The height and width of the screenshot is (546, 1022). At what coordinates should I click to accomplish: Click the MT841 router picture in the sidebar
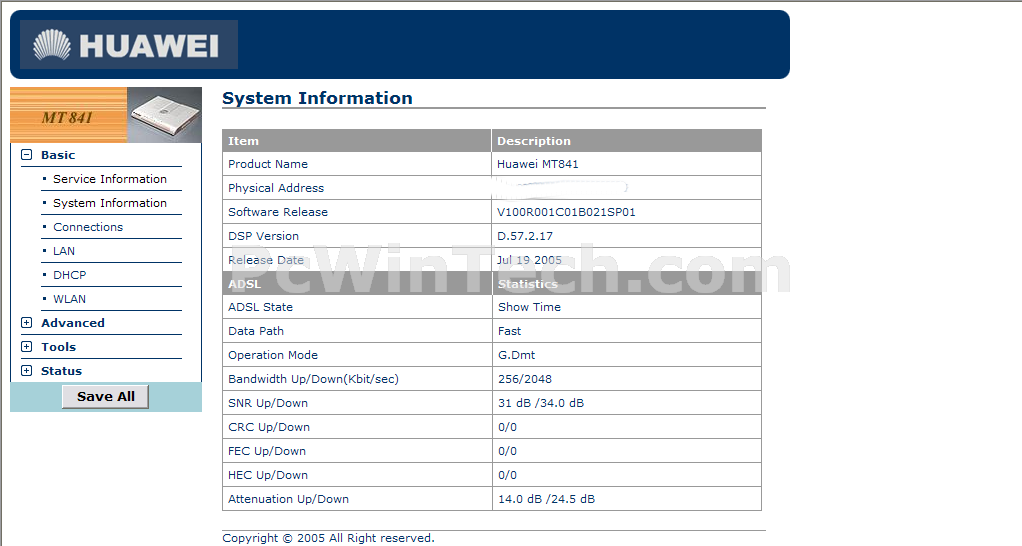(x=164, y=115)
